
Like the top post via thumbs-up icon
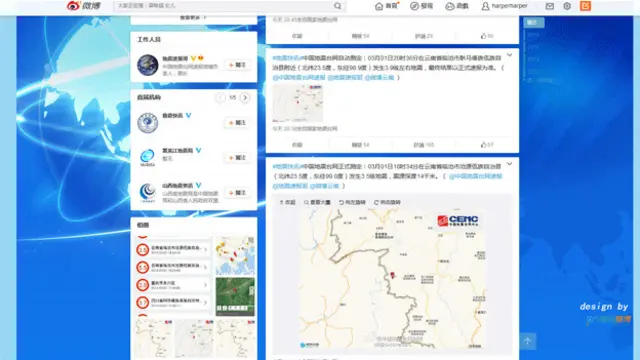point(487,36)
